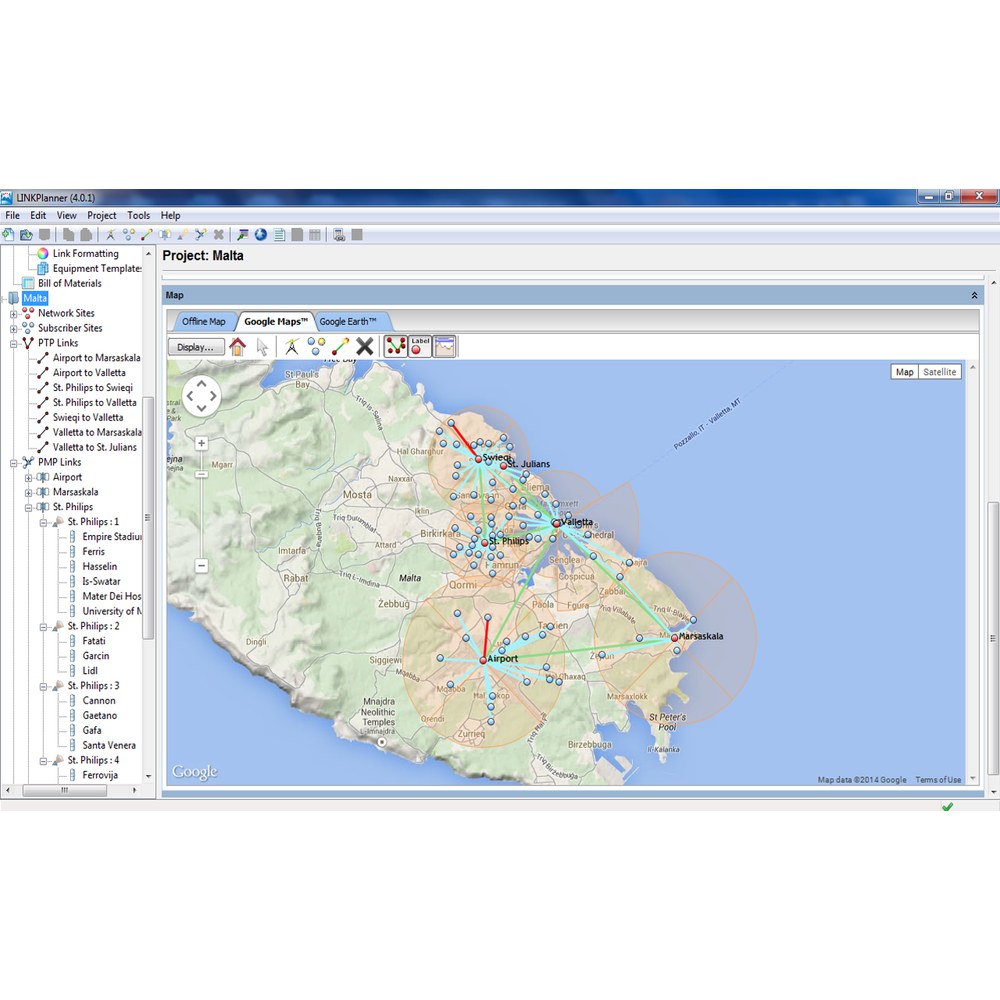Image resolution: width=1000 pixels, height=1000 pixels.
Task: Open the View menu
Action: tap(66, 216)
